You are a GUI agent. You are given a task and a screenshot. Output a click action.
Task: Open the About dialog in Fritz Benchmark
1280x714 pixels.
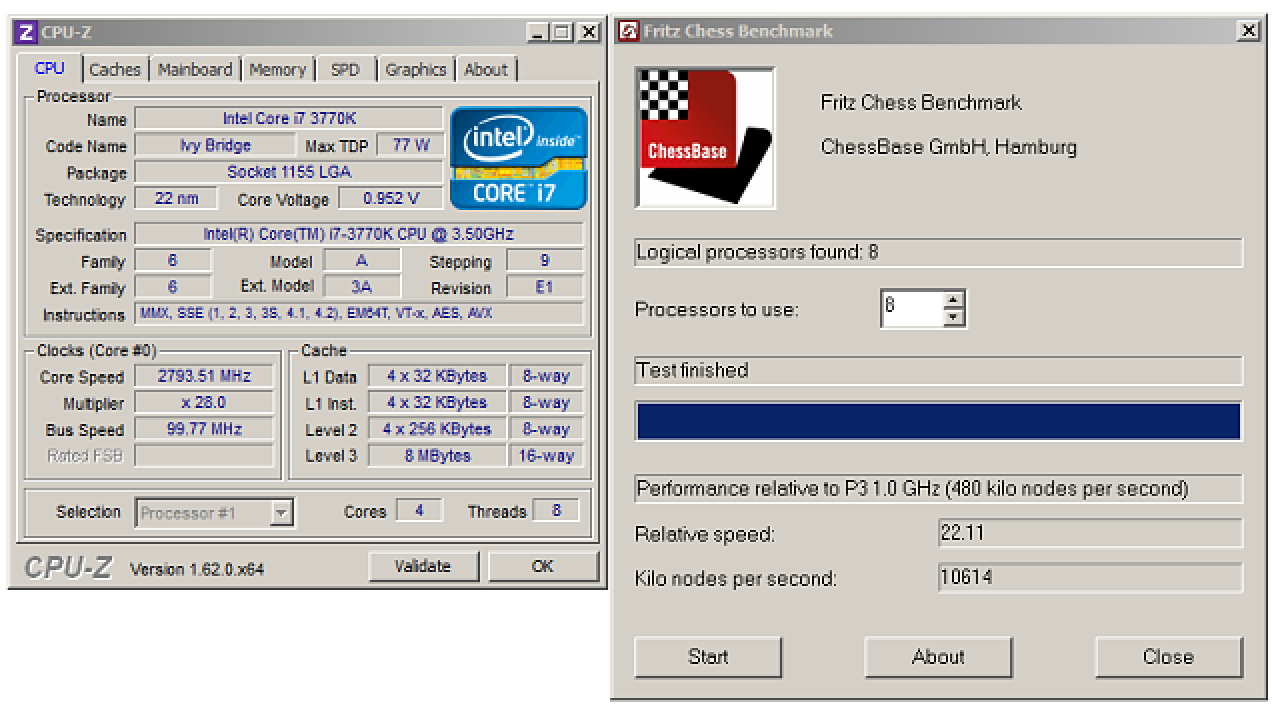click(938, 657)
